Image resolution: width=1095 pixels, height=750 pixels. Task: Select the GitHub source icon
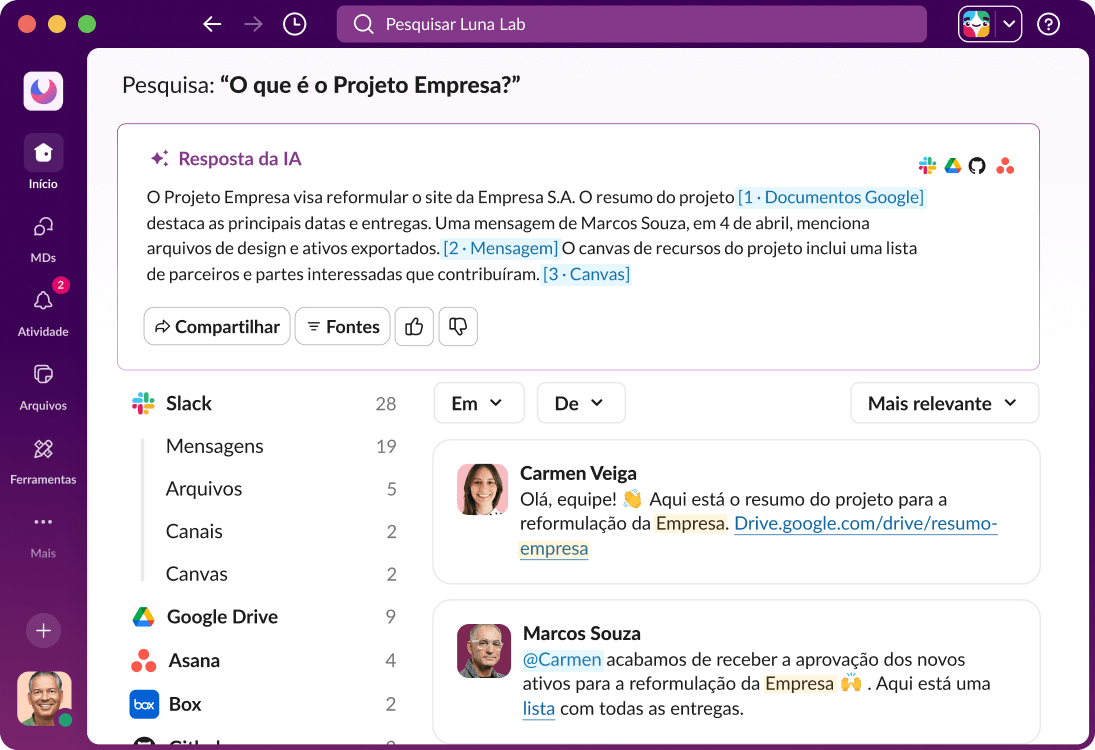(978, 165)
